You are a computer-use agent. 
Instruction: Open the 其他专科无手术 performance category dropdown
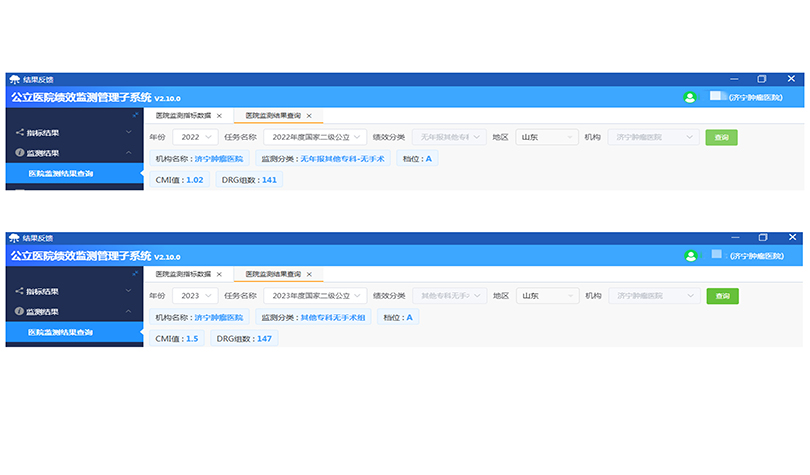(449, 295)
